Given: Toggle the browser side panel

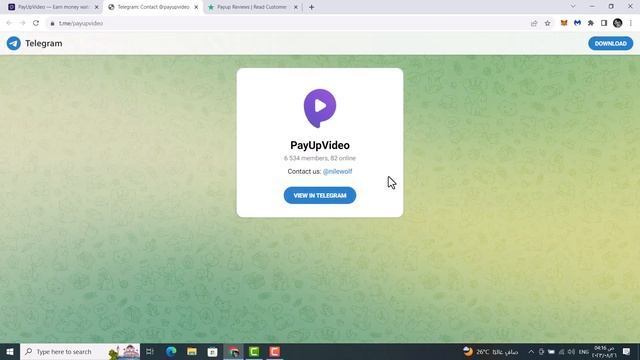Looking at the screenshot, I should (x=604, y=23).
